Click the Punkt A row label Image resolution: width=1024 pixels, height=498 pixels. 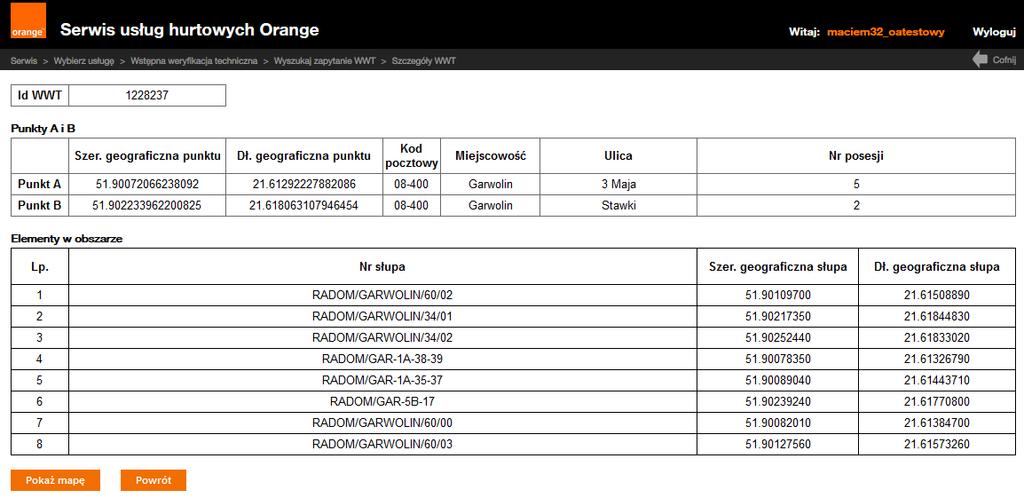pyautogui.click(x=40, y=184)
